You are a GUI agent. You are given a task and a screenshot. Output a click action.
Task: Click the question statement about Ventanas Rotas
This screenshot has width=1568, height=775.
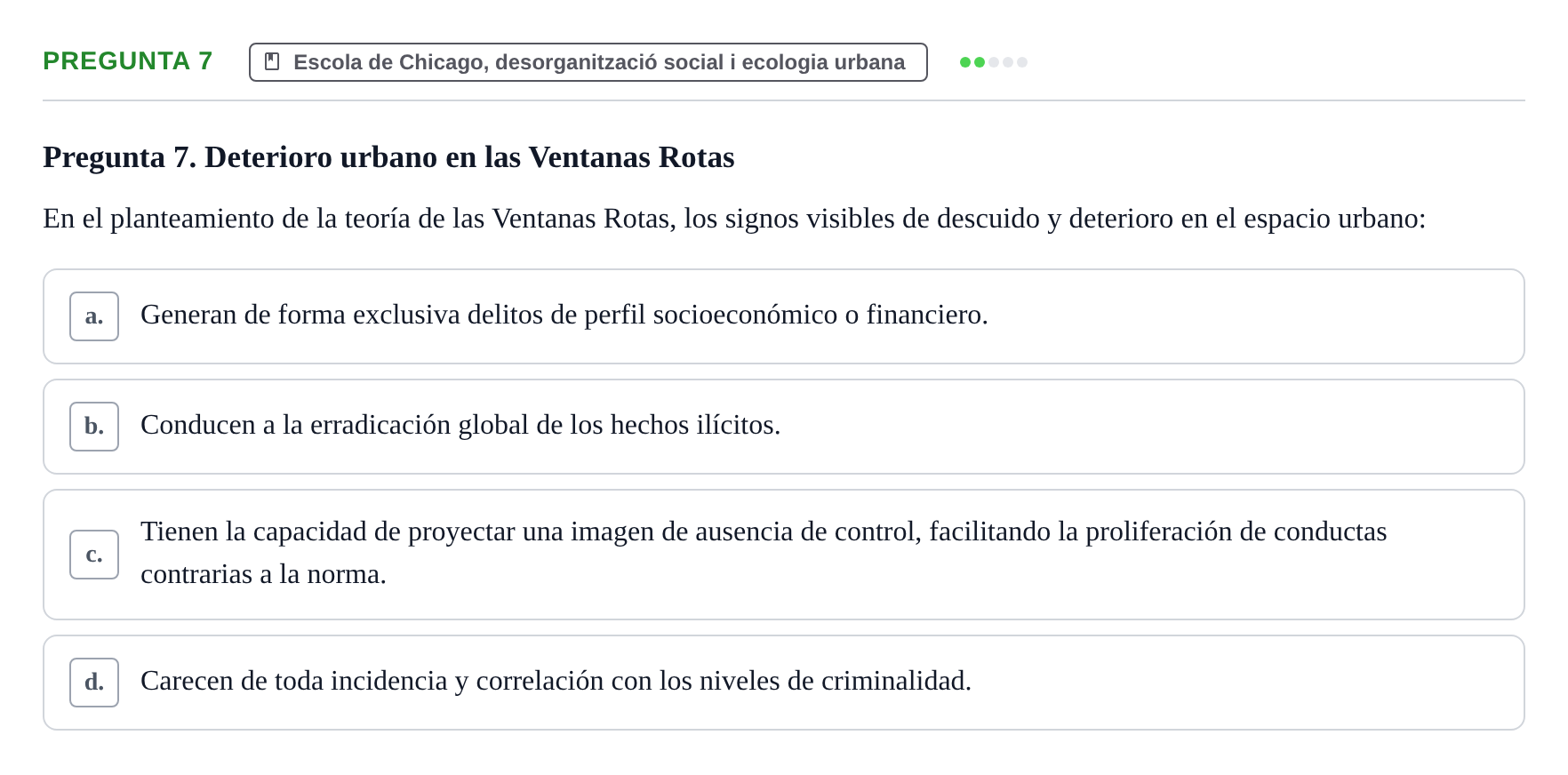tap(734, 219)
